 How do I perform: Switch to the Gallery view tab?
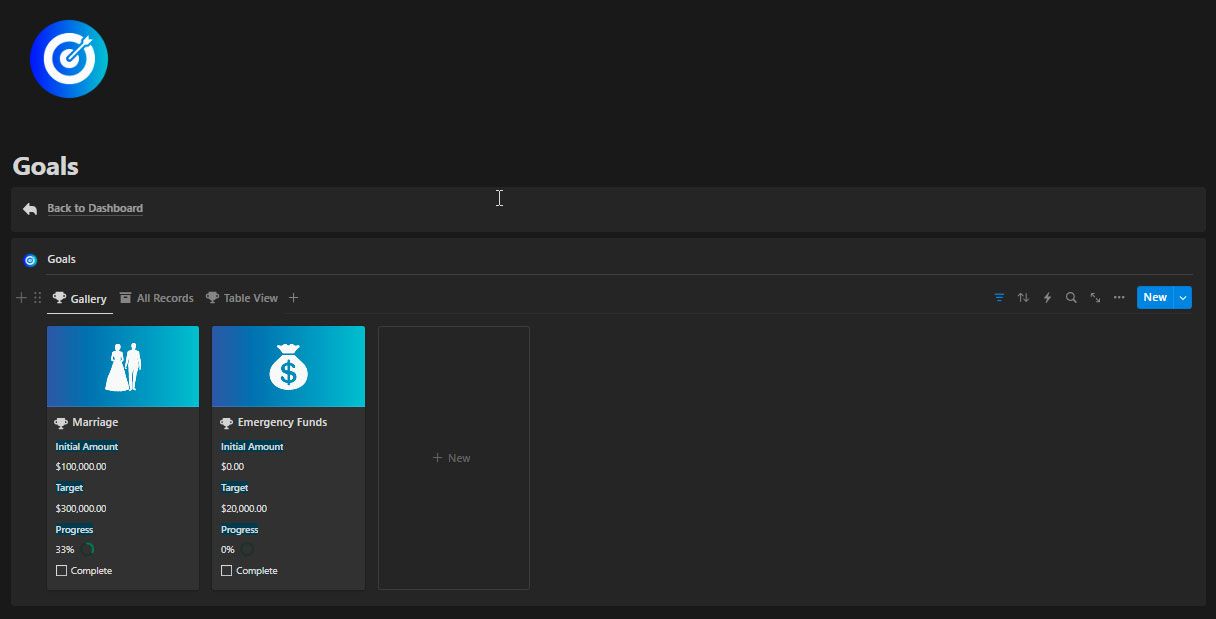[80, 298]
